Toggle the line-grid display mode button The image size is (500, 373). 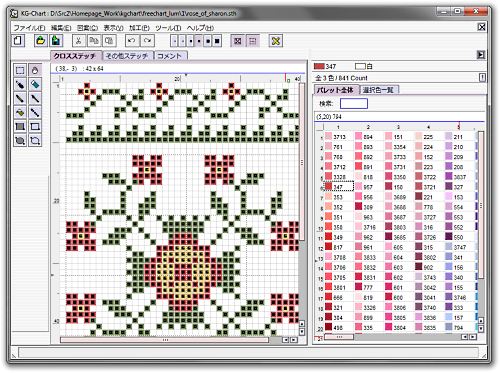click(252, 41)
